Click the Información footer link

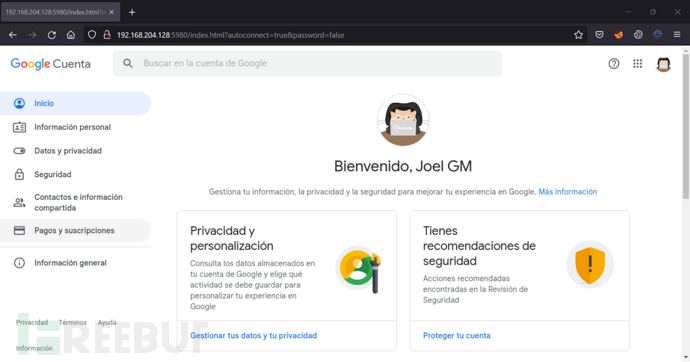tap(34, 348)
